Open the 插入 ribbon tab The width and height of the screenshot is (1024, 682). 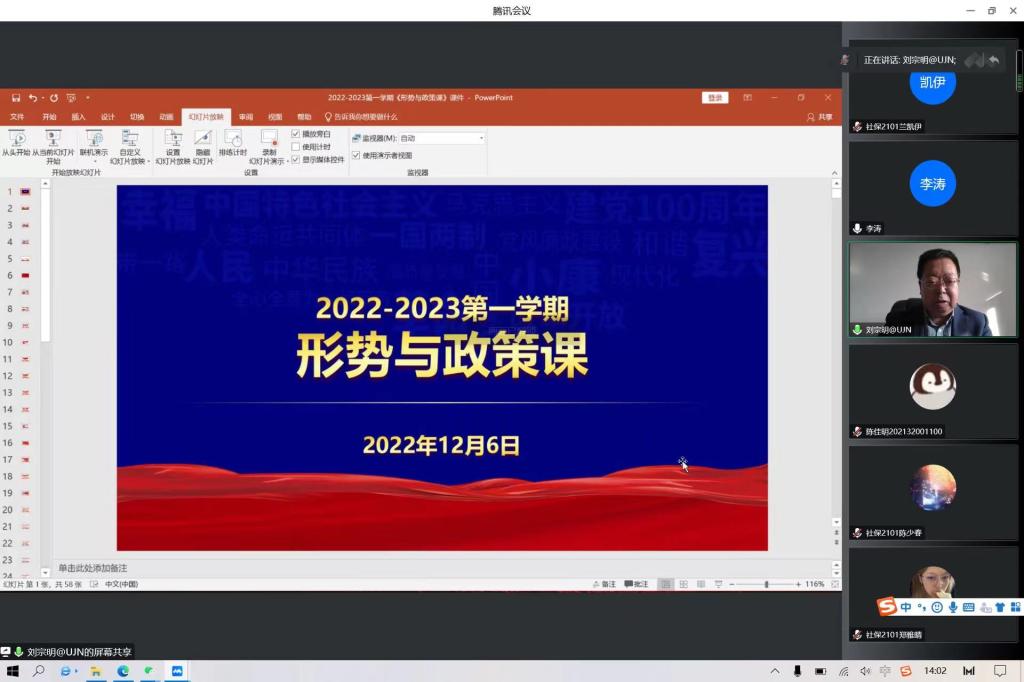click(x=78, y=117)
